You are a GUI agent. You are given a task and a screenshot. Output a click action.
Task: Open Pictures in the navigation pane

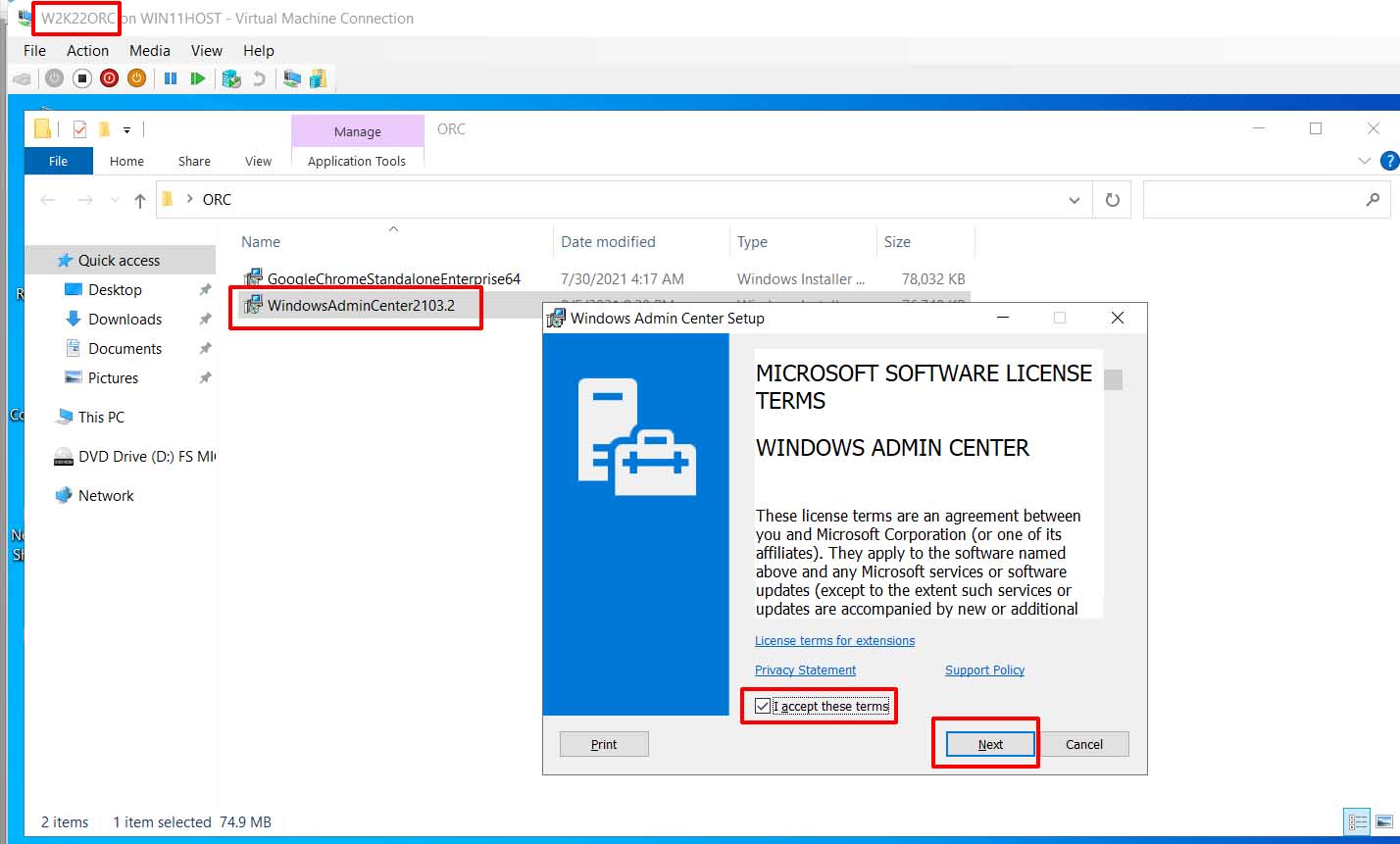(113, 378)
